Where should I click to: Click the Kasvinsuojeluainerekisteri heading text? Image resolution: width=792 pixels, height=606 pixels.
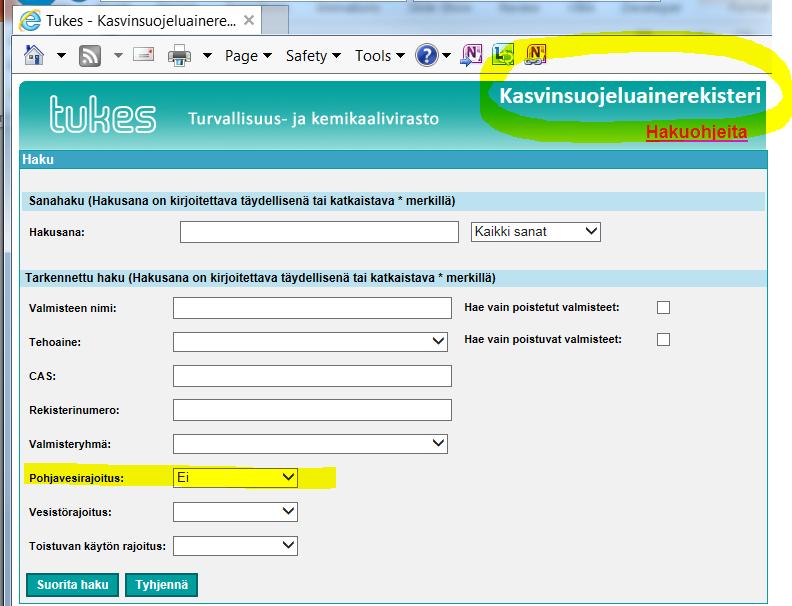630,96
